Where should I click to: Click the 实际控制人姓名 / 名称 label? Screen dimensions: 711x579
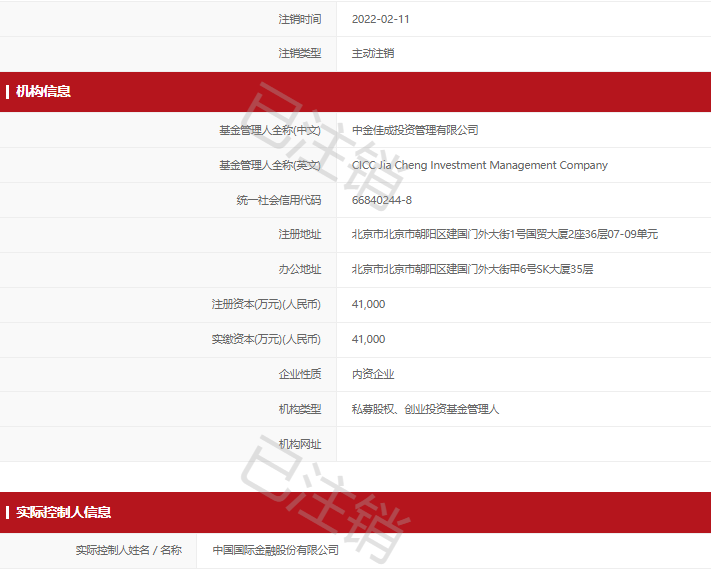[128, 550]
